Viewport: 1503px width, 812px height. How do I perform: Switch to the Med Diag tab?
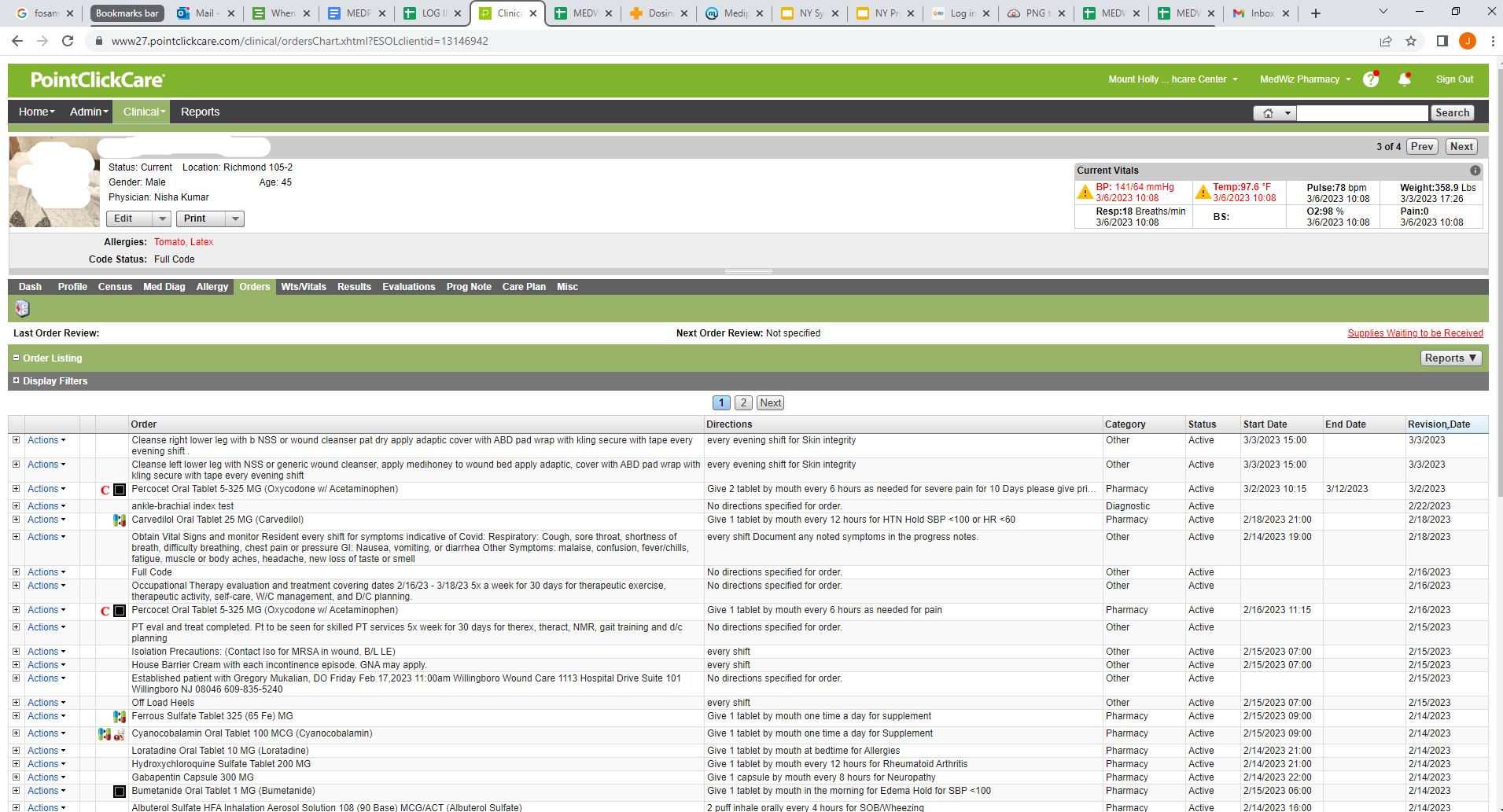(164, 287)
